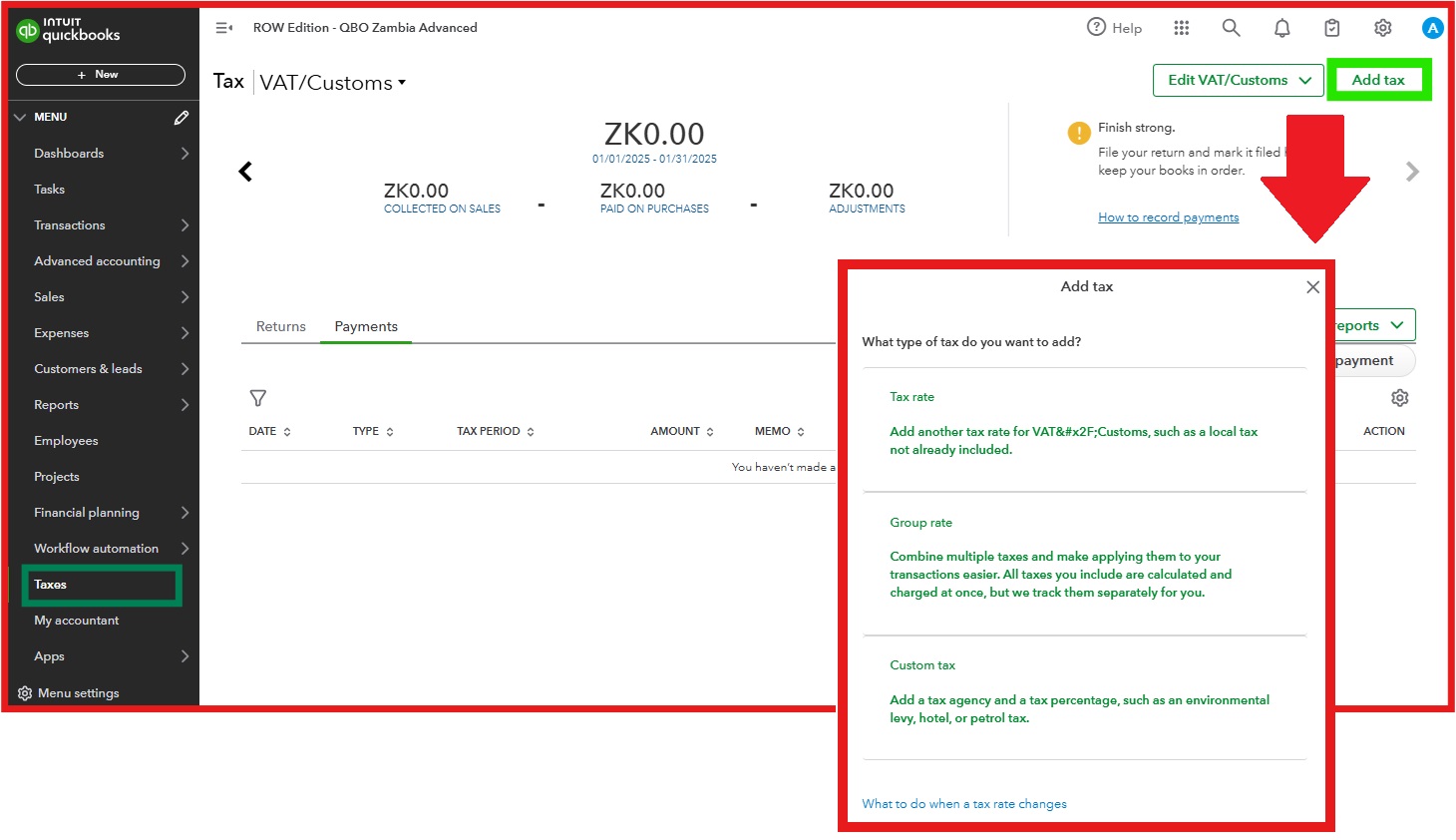This screenshot has width=1456, height=840.
Task: Edit menu with pencil icon
Action: (182, 118)
